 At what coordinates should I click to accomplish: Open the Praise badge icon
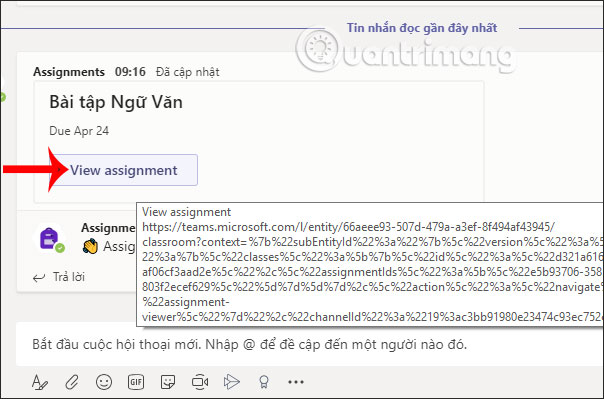(x=263, y=382)
